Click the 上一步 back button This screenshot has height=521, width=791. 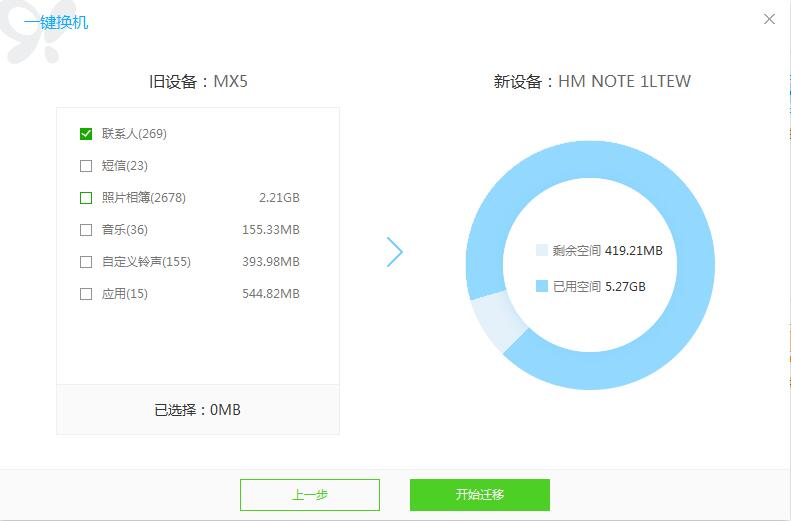tap(310, 495)
